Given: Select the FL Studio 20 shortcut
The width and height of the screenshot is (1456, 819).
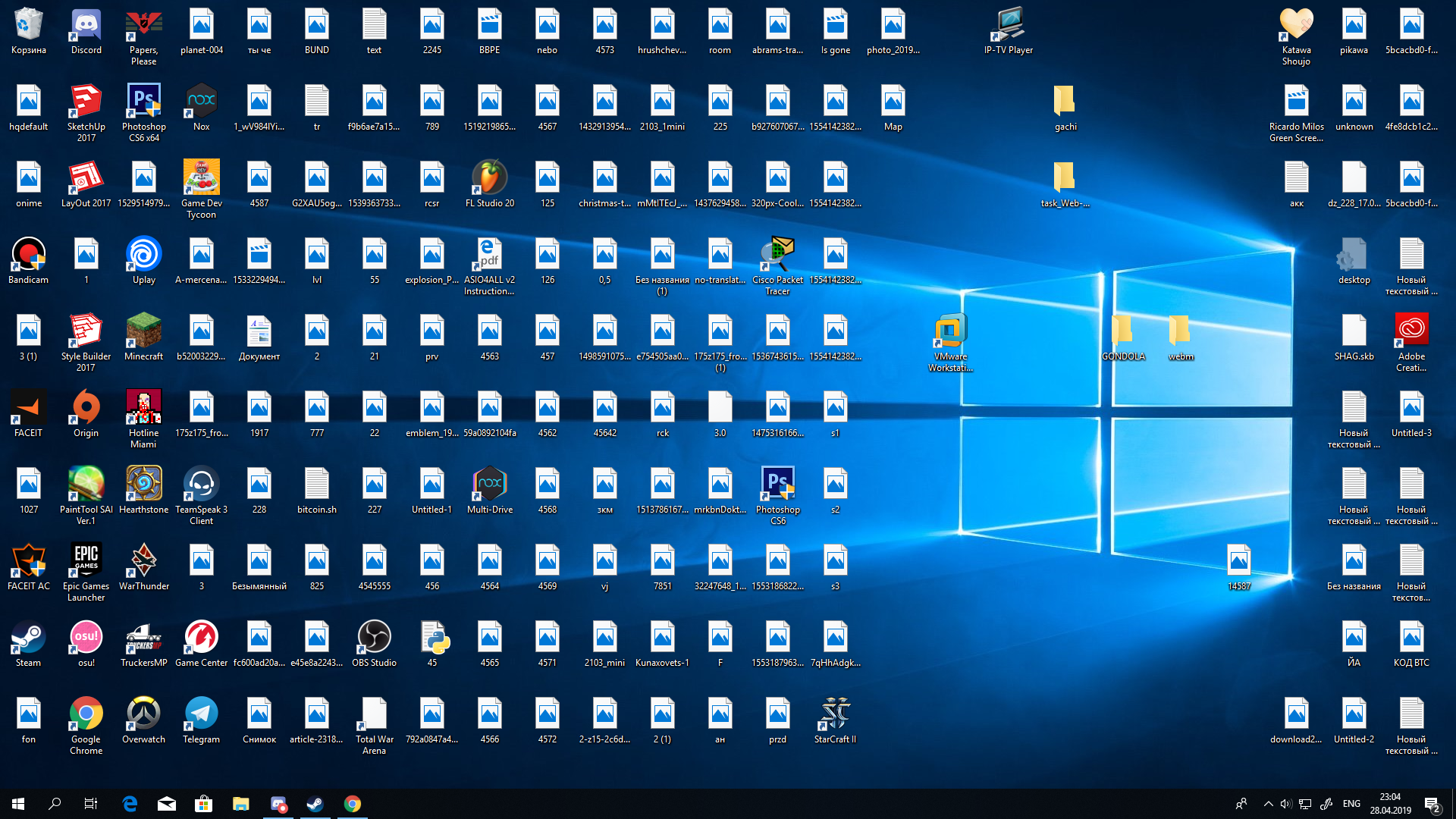Looking at the screenshot, I should click(490, 185).
